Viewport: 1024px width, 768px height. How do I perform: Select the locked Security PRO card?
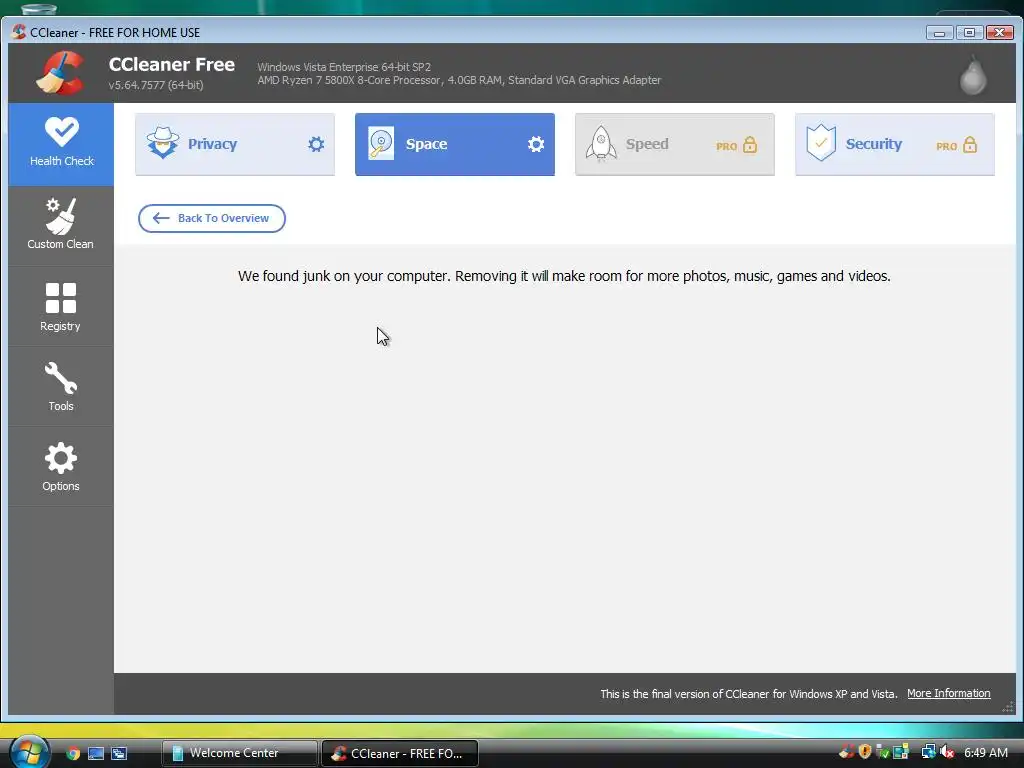coord(895,144)
